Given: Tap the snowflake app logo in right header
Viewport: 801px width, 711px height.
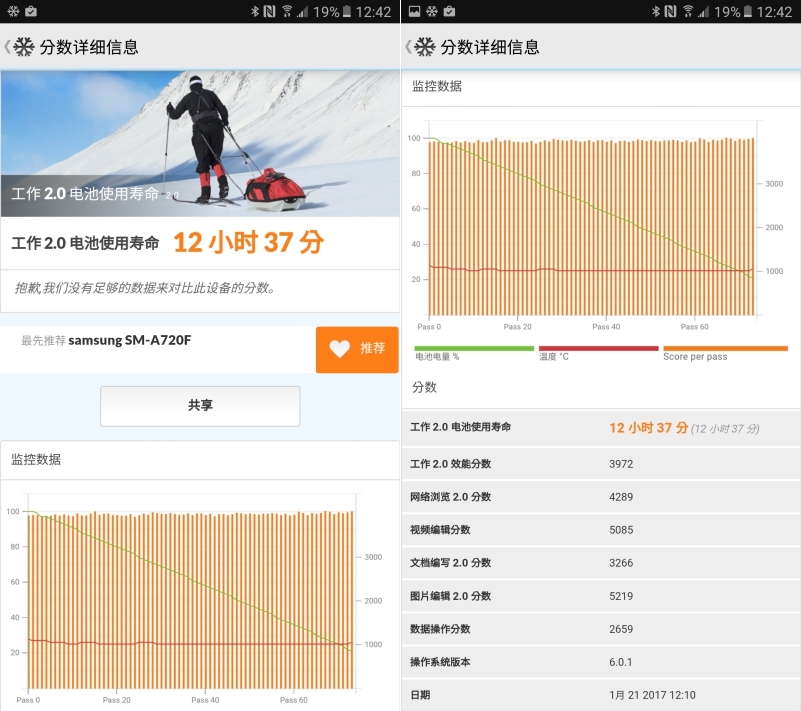Looking at the screenshot, I should 425,47.
